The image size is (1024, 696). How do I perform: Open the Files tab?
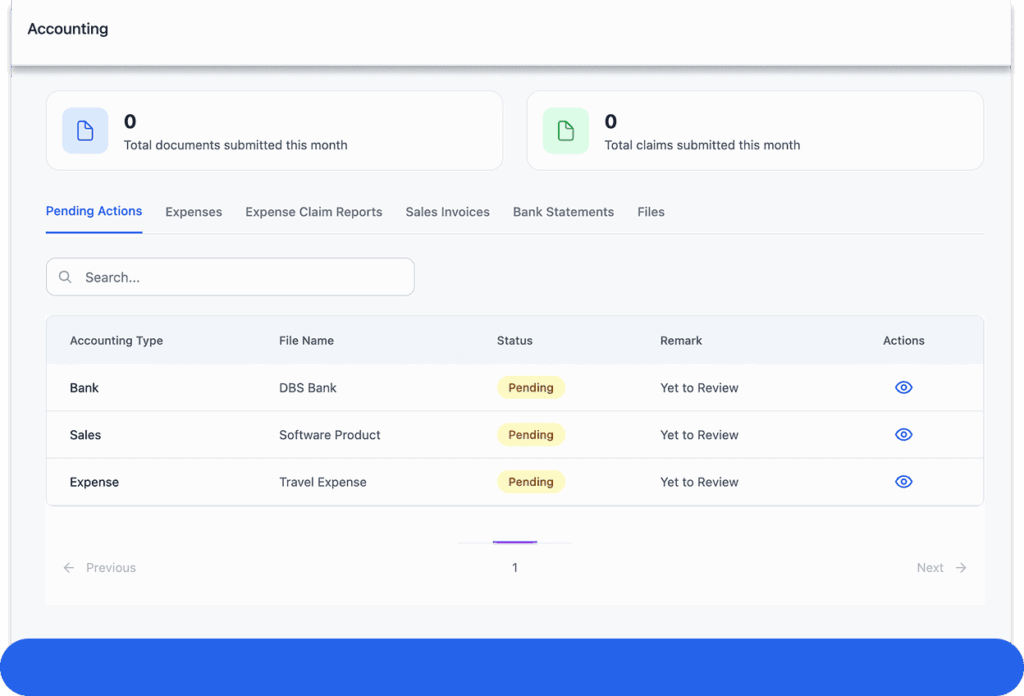tap(651, 212)
